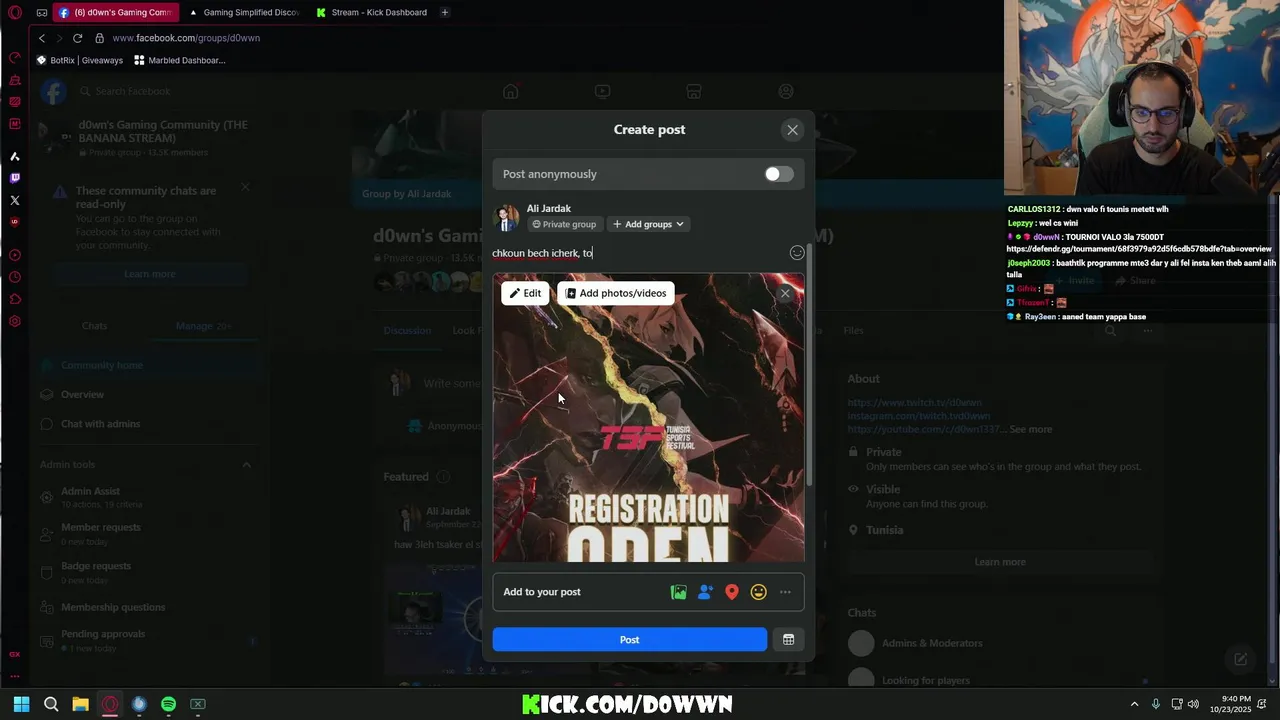Open the Opera GX main menu icon
The width and height of the screenshot is (1280, 720).
click(x=15, y=12)
